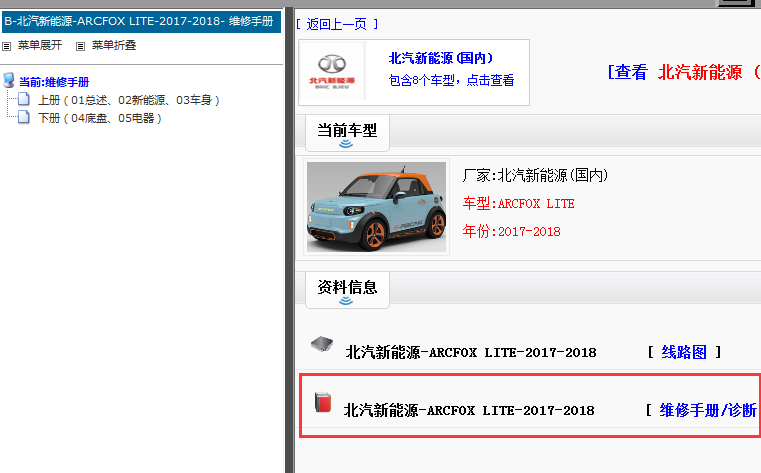
Task: Click the 北汽新能源-ARCFOX LITE-2017-2018 wiring diagram row title
Action: click(471, 353)
